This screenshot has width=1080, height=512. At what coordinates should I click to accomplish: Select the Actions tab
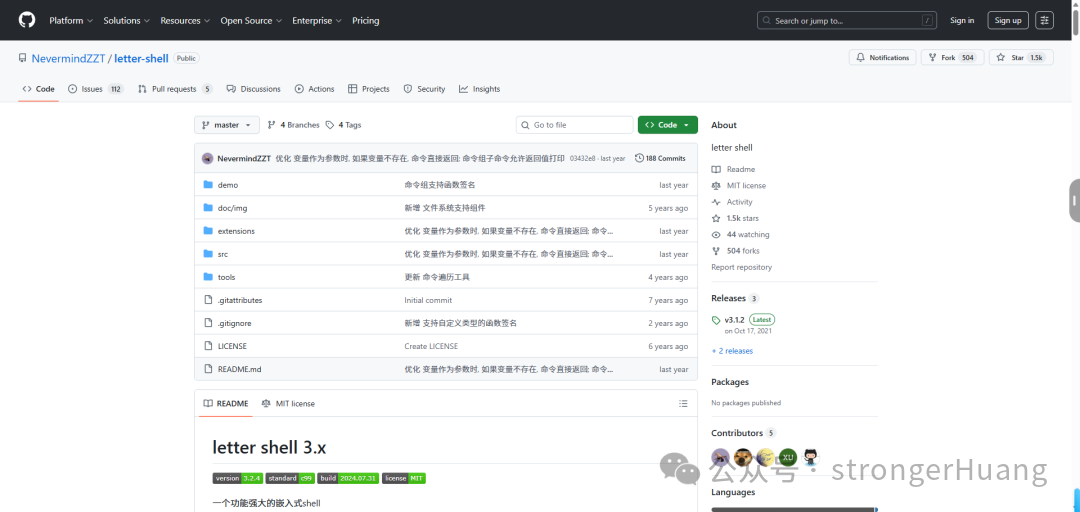[314, 89]
